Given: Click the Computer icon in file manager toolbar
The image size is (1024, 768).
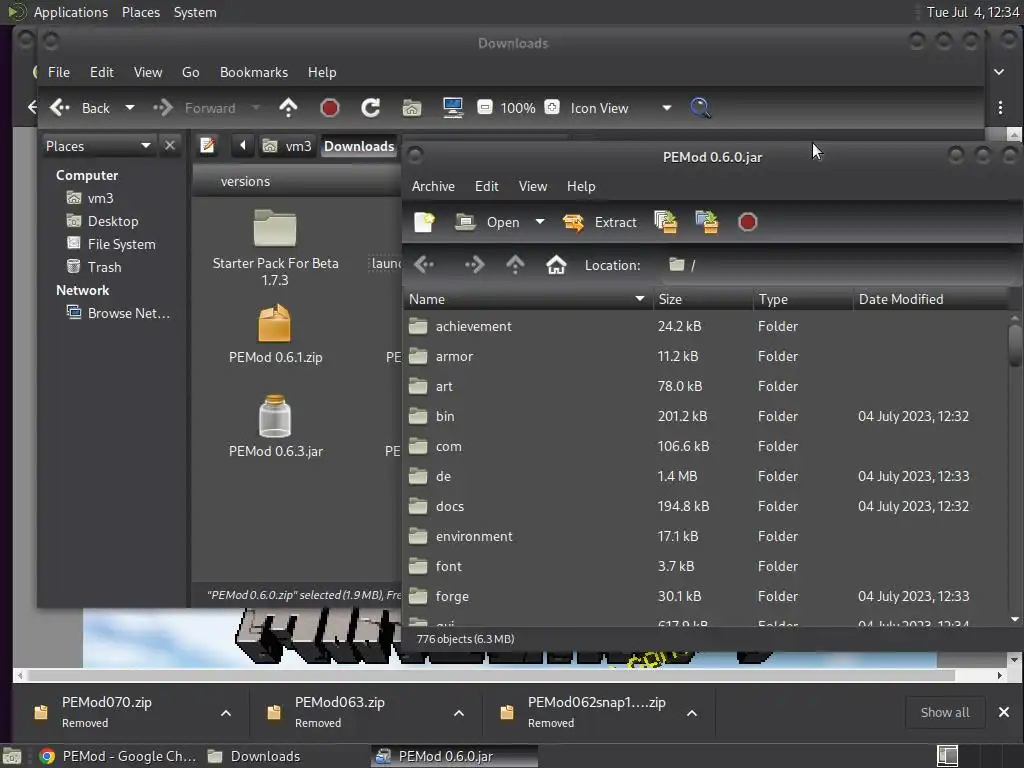Looking at the screenshot, I should 453,108.
